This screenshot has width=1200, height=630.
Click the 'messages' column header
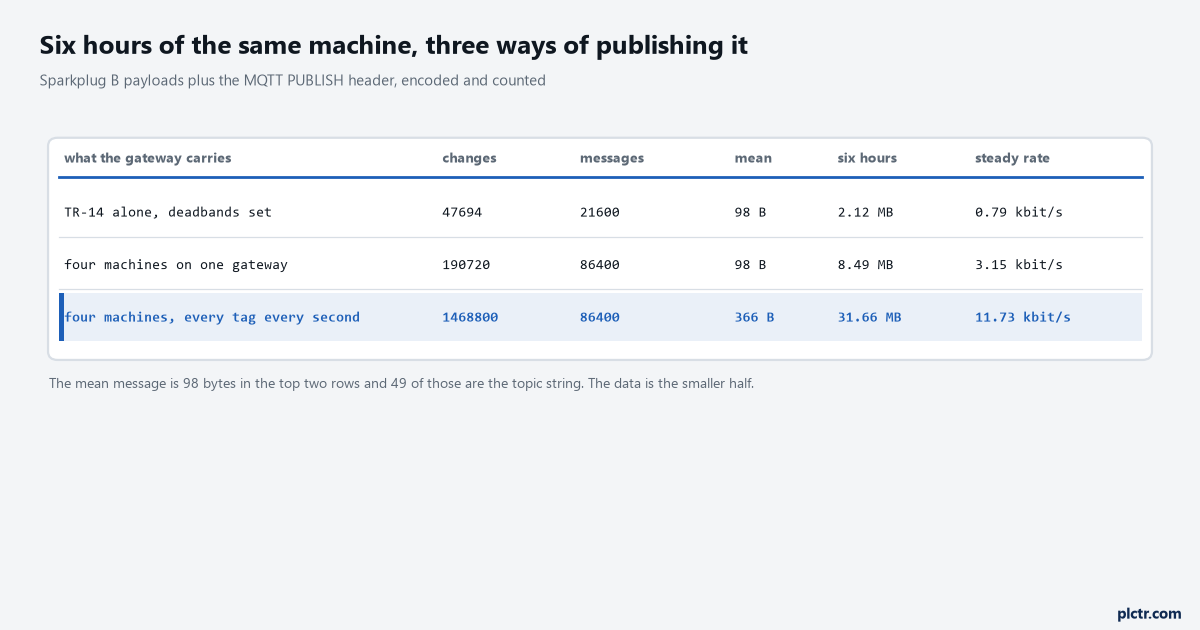click(x=612, y=158)
